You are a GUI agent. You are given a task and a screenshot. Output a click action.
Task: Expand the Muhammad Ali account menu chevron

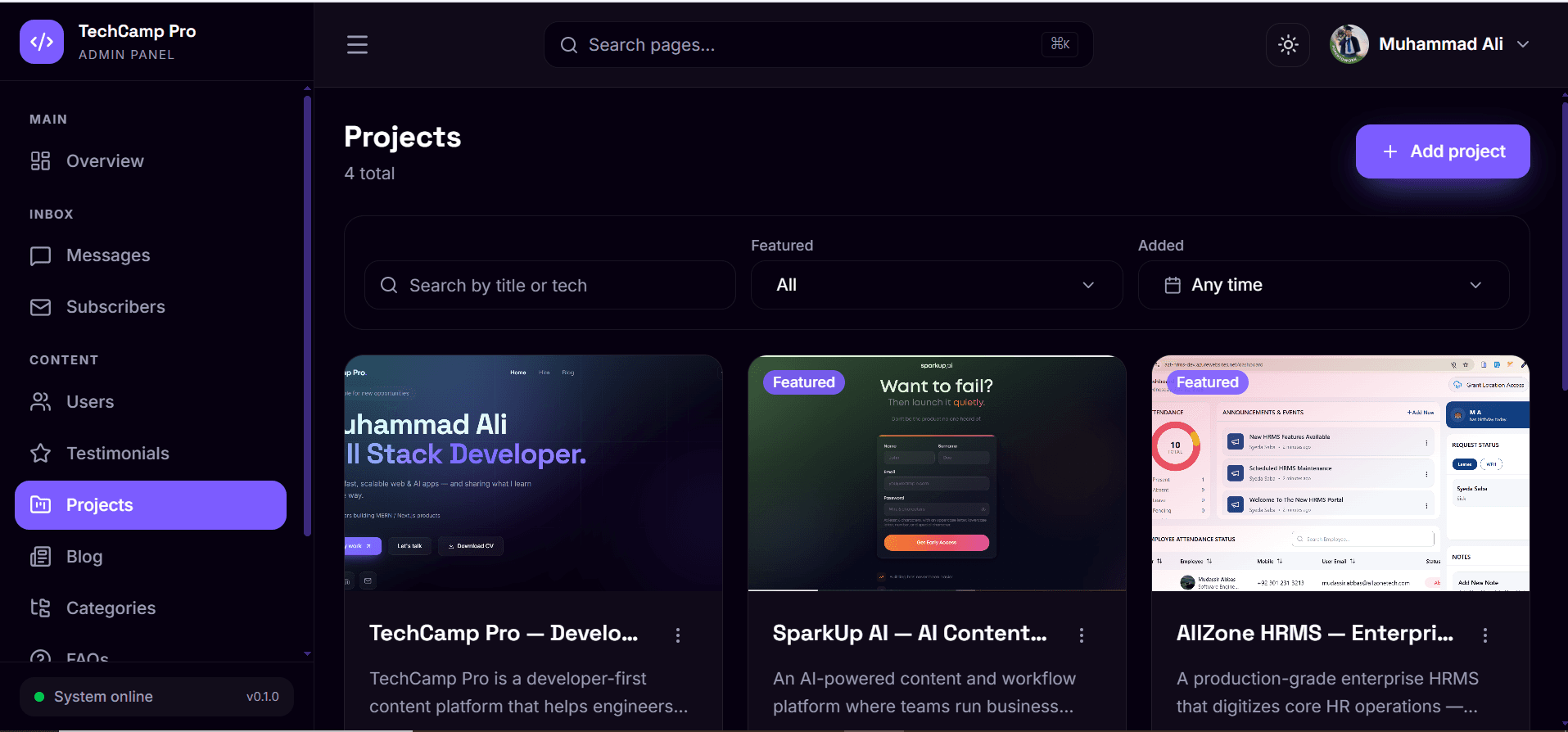point(1523,44)
